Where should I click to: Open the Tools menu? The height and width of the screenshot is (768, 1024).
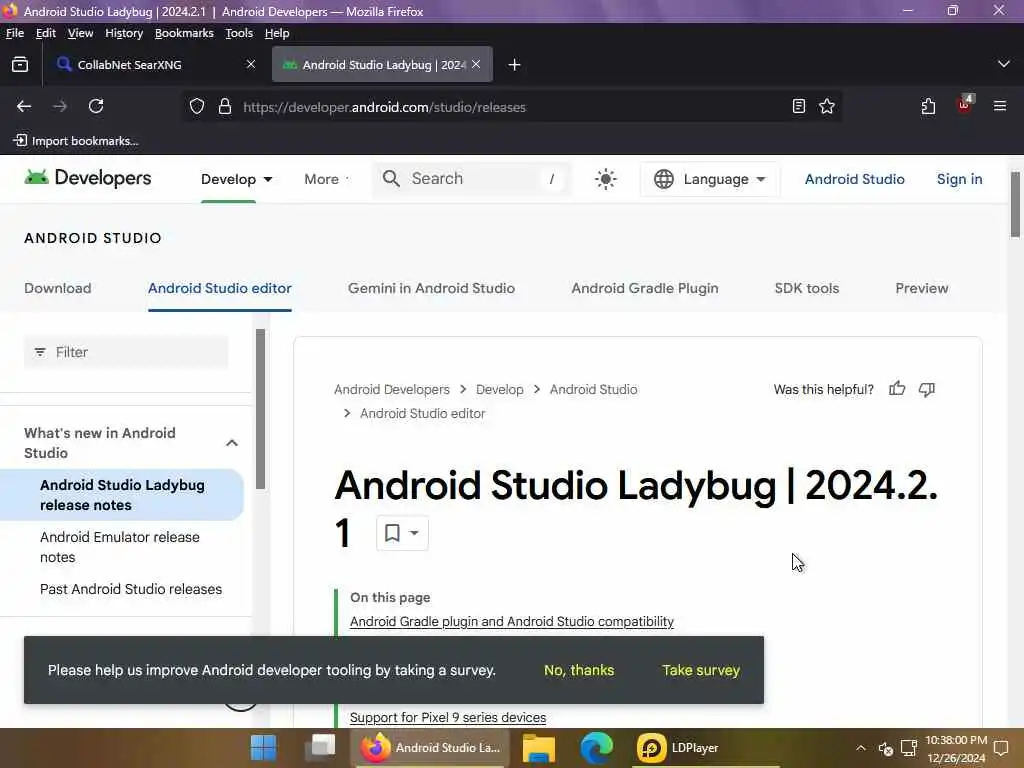tap(239, 33)
